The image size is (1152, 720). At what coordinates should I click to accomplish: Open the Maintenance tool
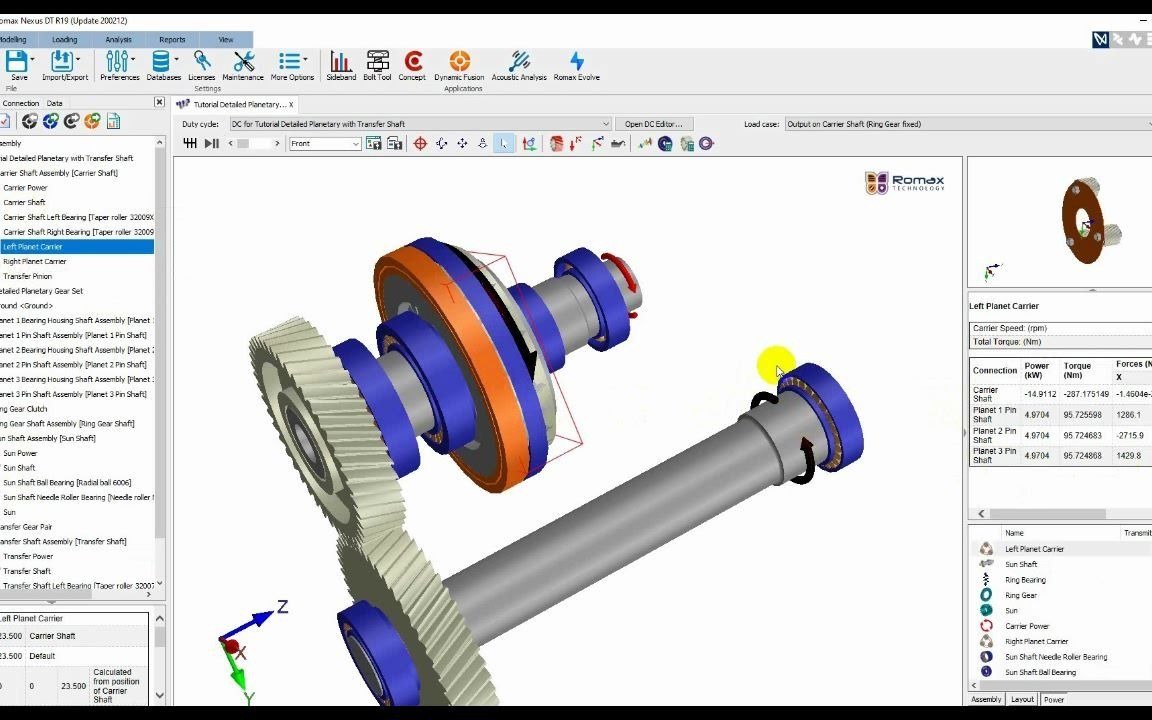(x=242, y=65)
